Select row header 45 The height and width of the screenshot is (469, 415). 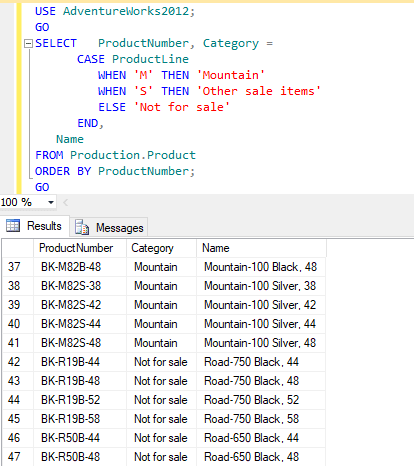[18, 419]
